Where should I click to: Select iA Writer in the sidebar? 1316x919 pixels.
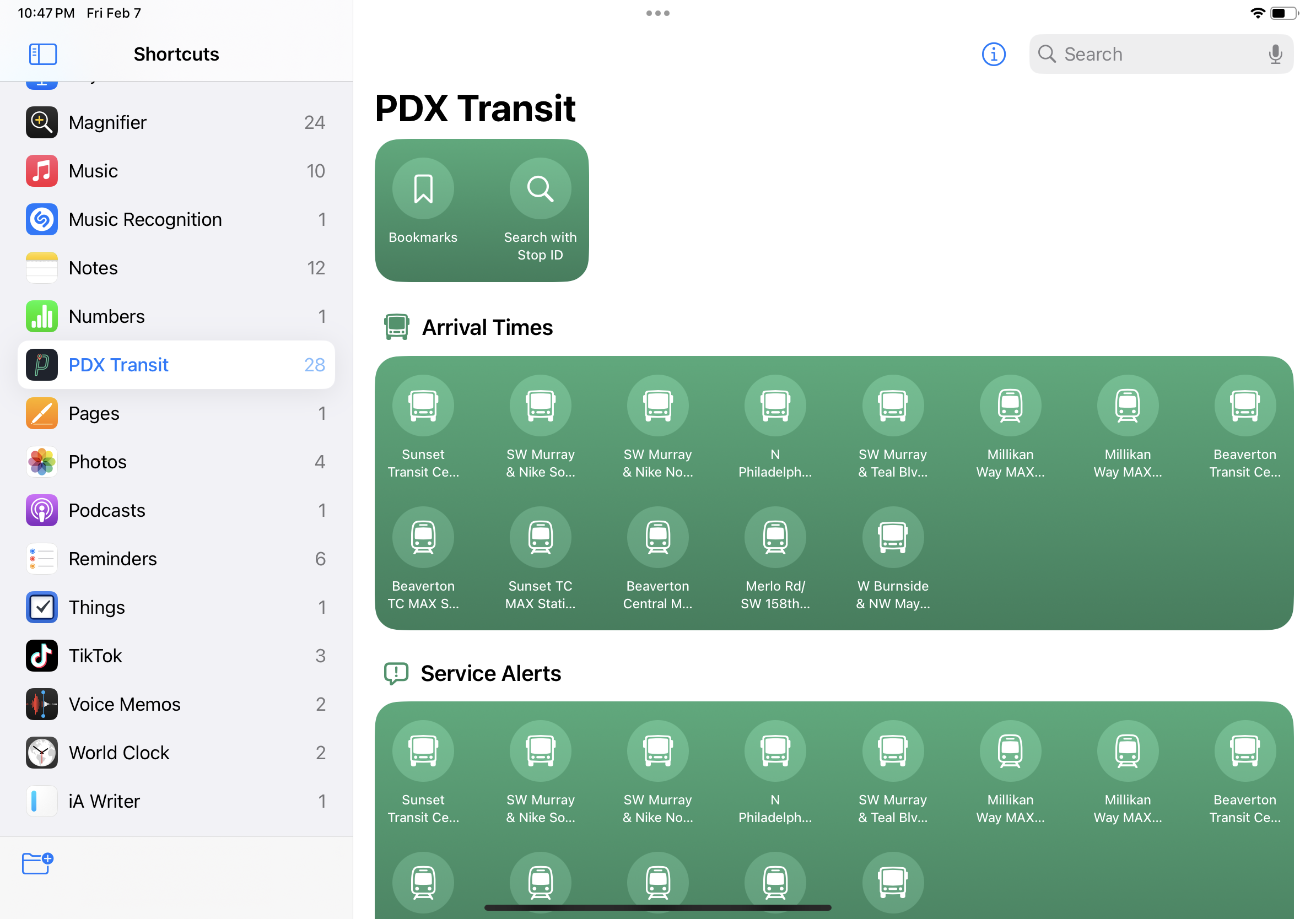pos(176,801)
